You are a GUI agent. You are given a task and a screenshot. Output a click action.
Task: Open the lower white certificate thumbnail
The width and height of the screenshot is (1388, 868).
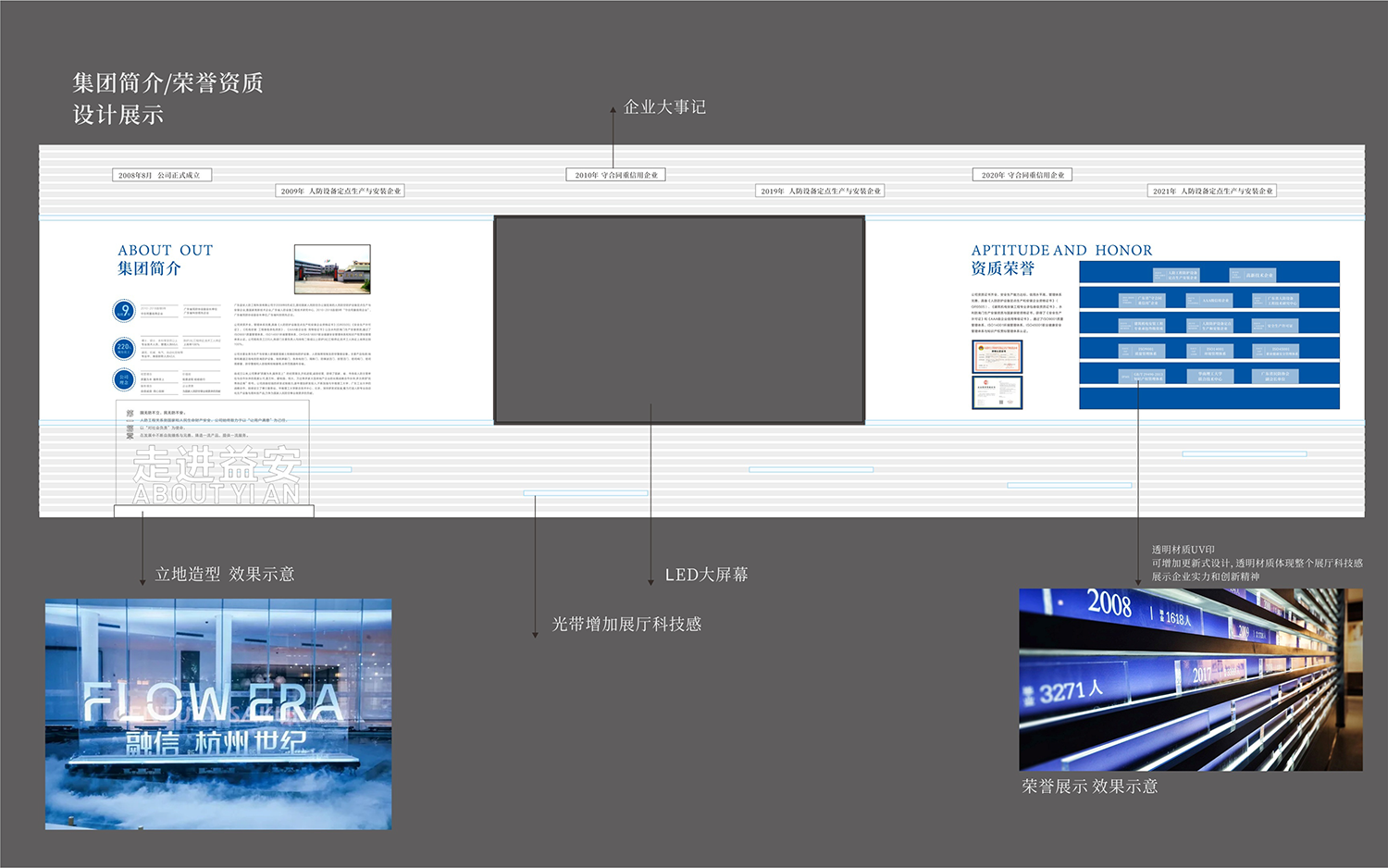coord(998,392)
